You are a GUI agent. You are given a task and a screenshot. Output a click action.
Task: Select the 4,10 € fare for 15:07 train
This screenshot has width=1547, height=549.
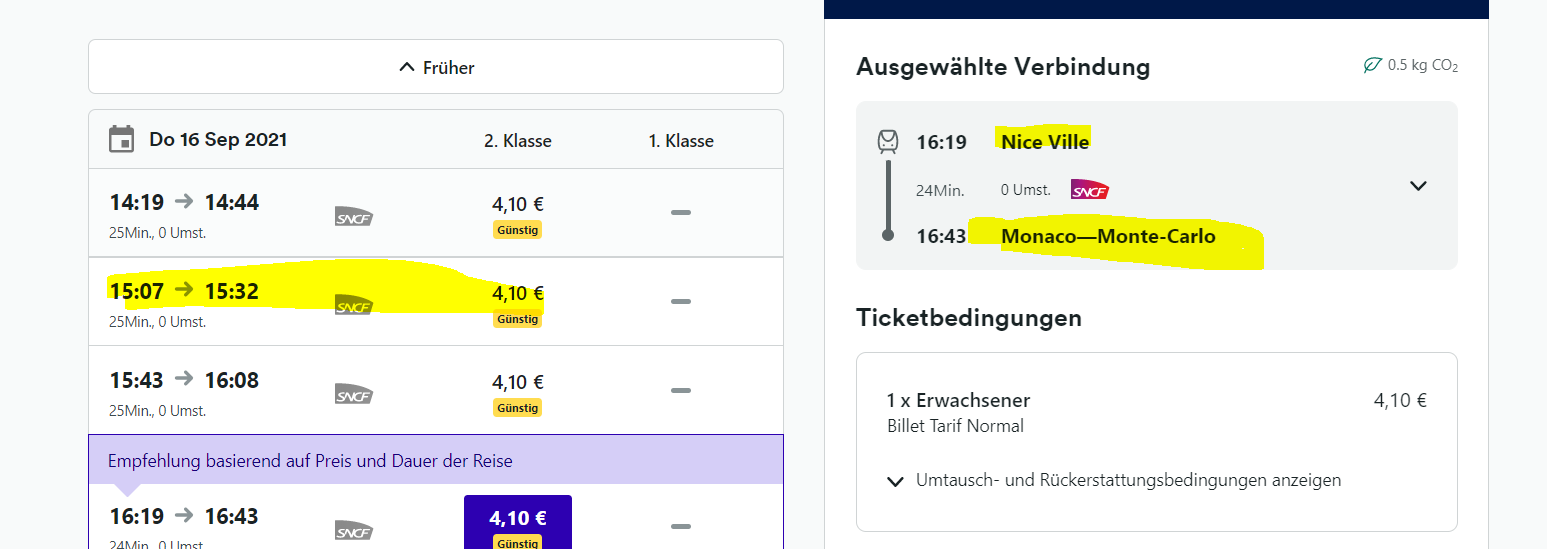[518, 302]
